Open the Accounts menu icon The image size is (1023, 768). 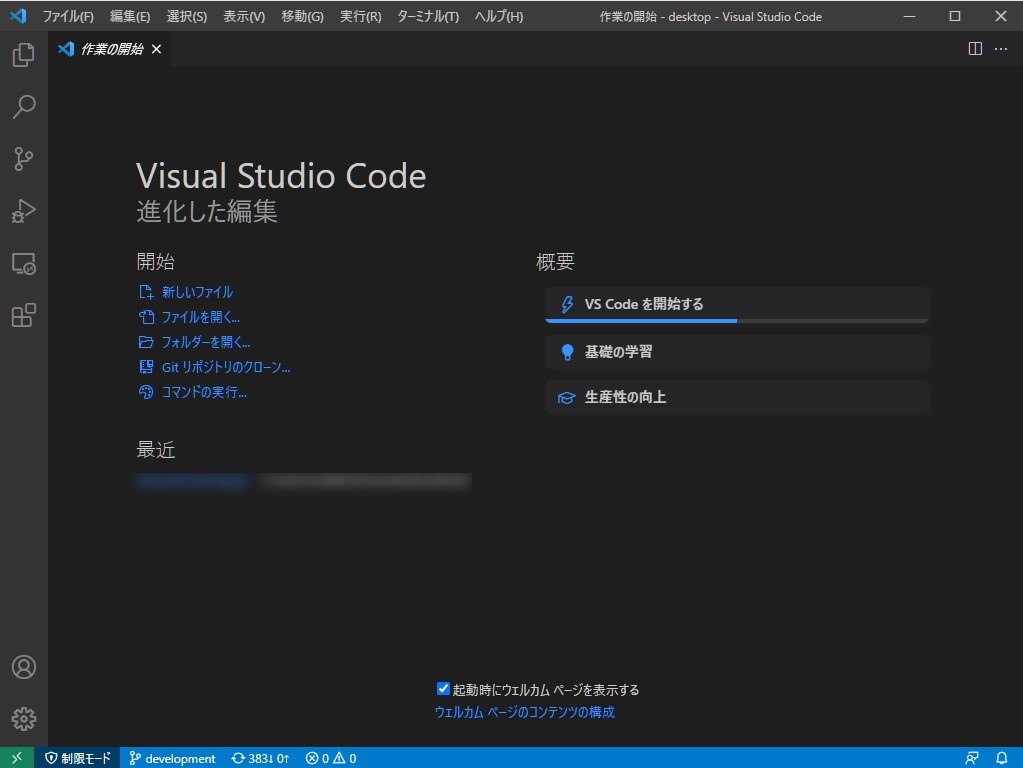23,667
